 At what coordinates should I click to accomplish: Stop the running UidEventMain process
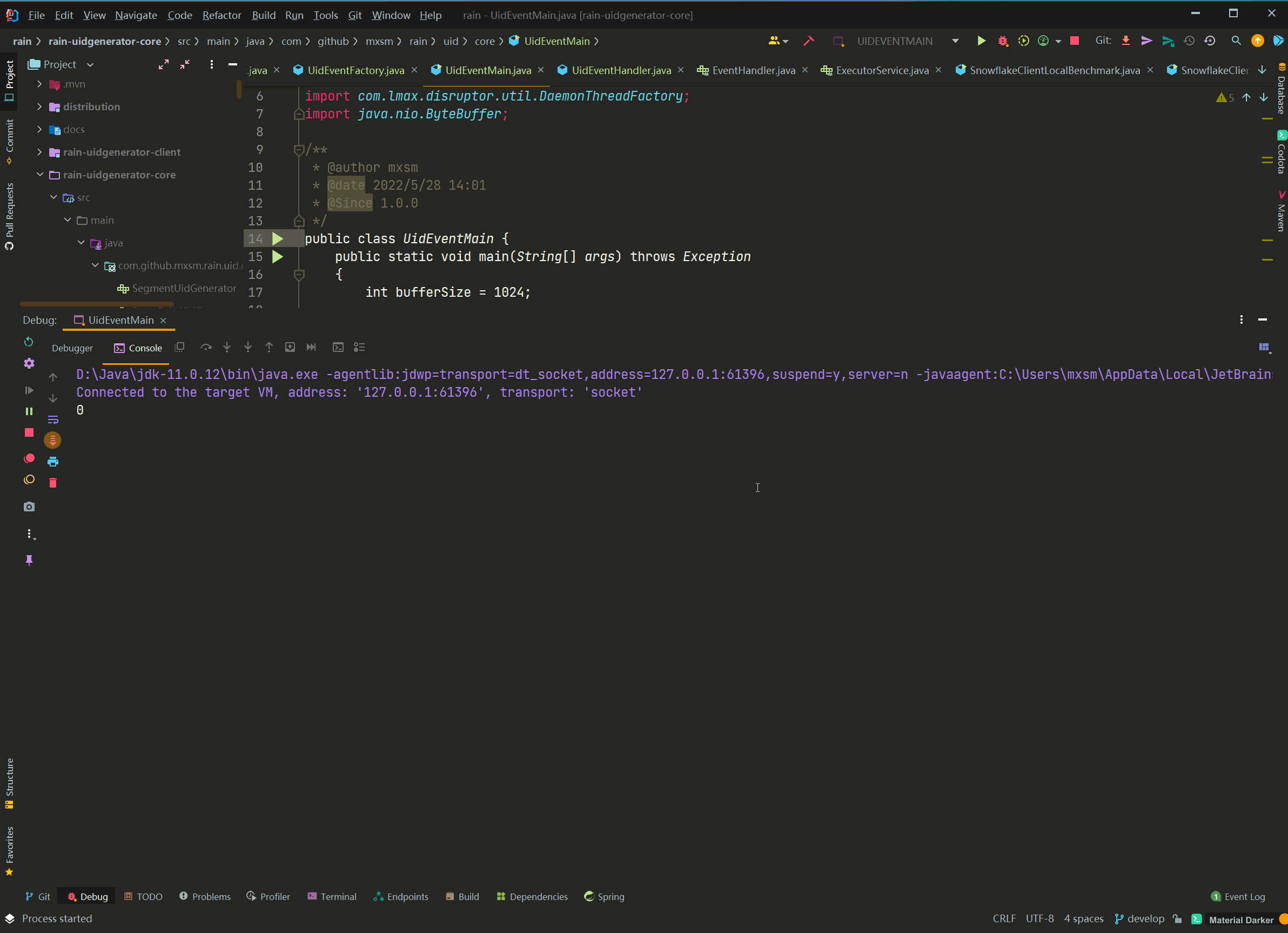(x=1075, y=41)
